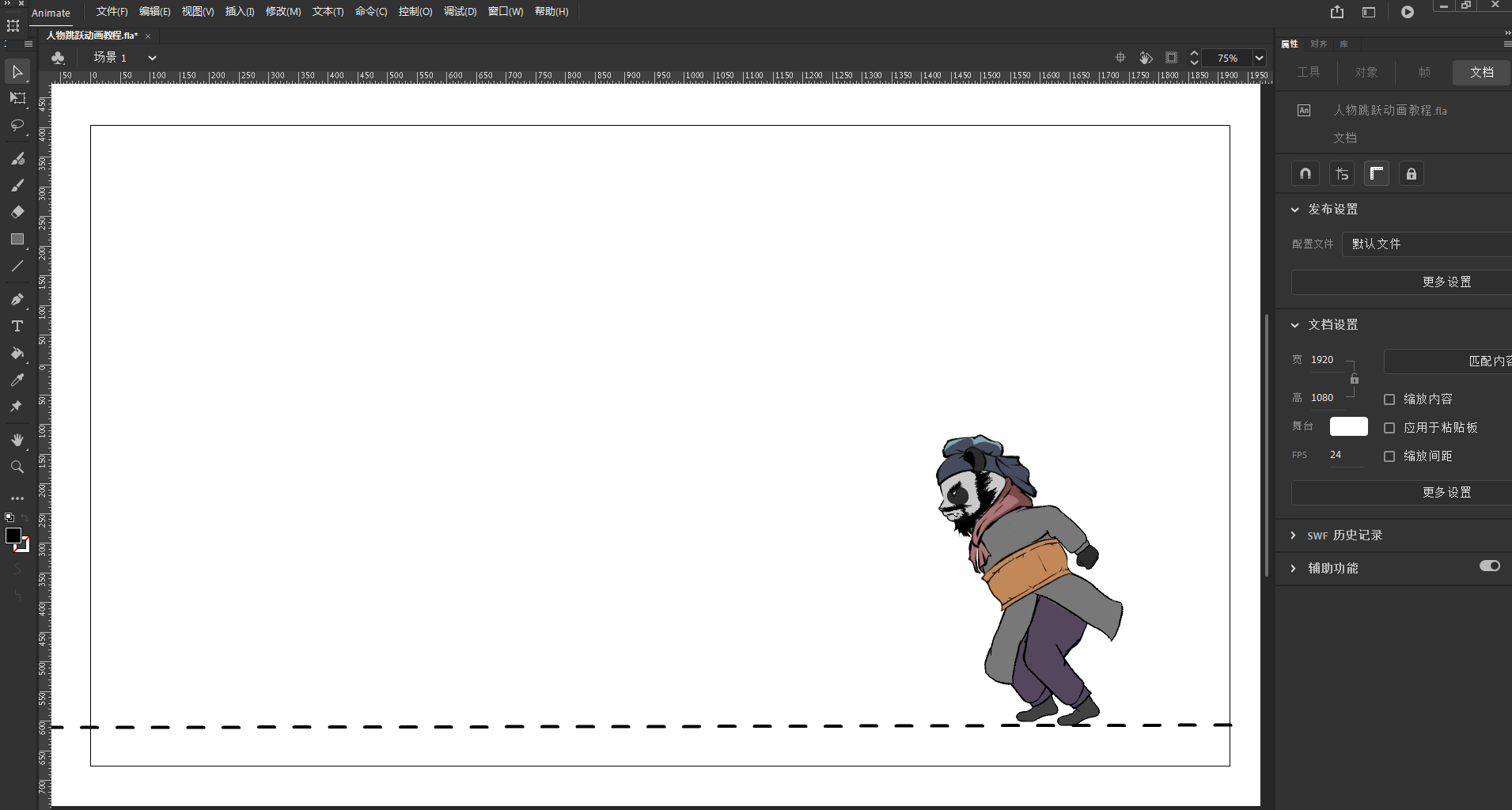Select the Rectangle tool
The image size is (1512, 810).
pyautogui.click(x=17, y=239)
